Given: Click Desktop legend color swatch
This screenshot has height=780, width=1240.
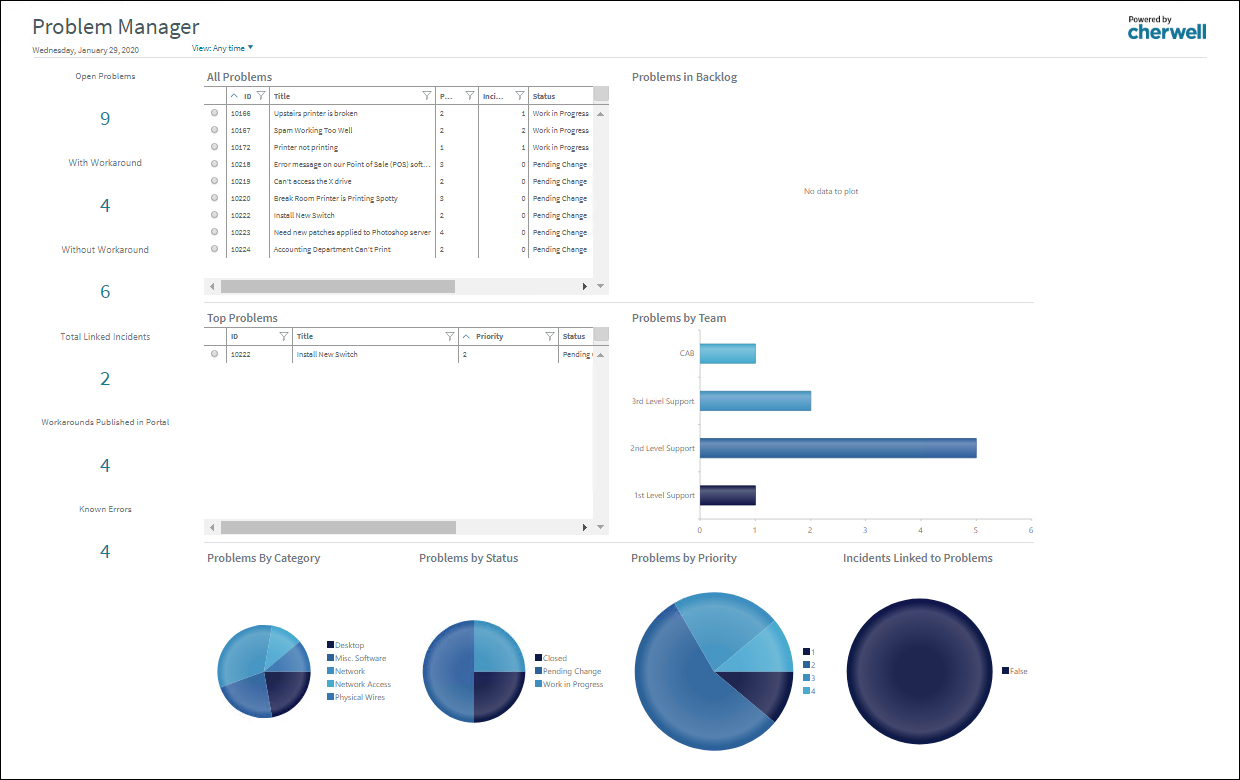Looking at the screenshot, I should point(330,645).
